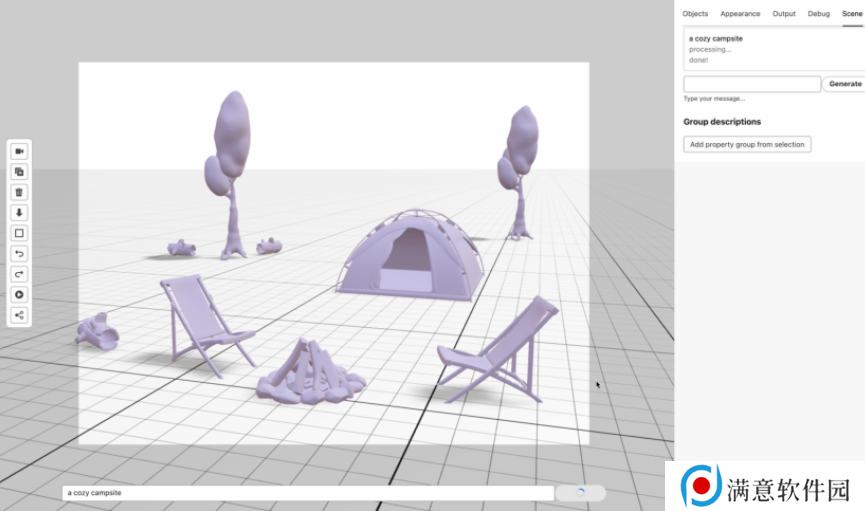The width and height of the screenshot is (865, 511).
Task: Undo the last action
Action: coord(19,254)
